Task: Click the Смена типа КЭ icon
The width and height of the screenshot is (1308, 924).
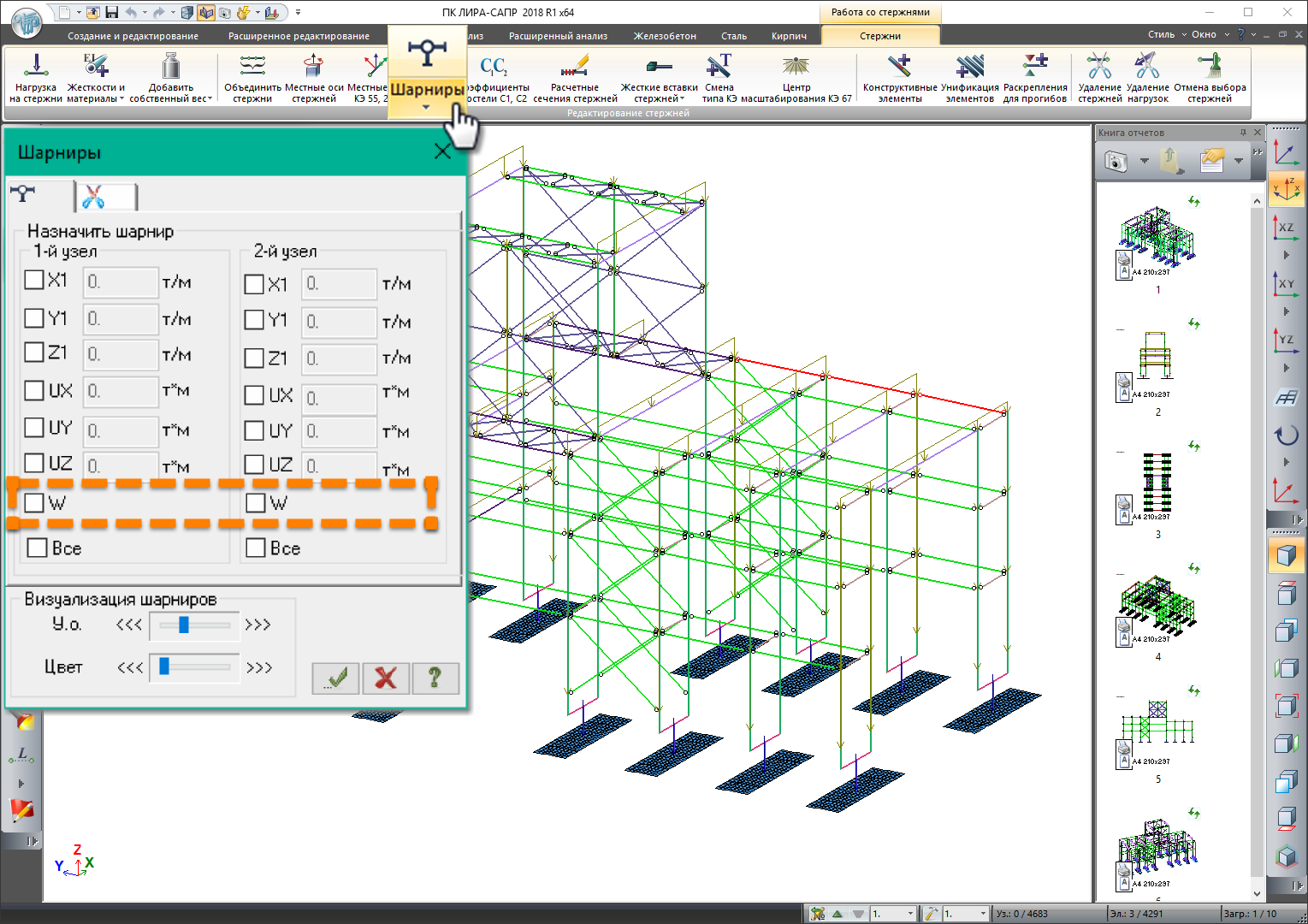Action: click(719, 67)
